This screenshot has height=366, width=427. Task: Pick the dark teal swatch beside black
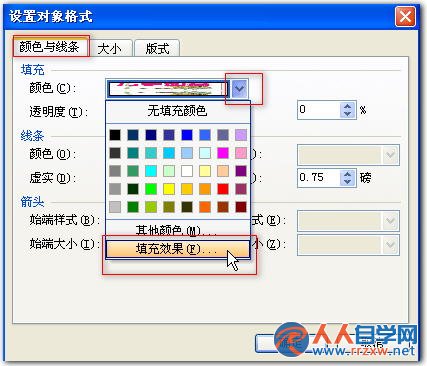click(133, 135)
